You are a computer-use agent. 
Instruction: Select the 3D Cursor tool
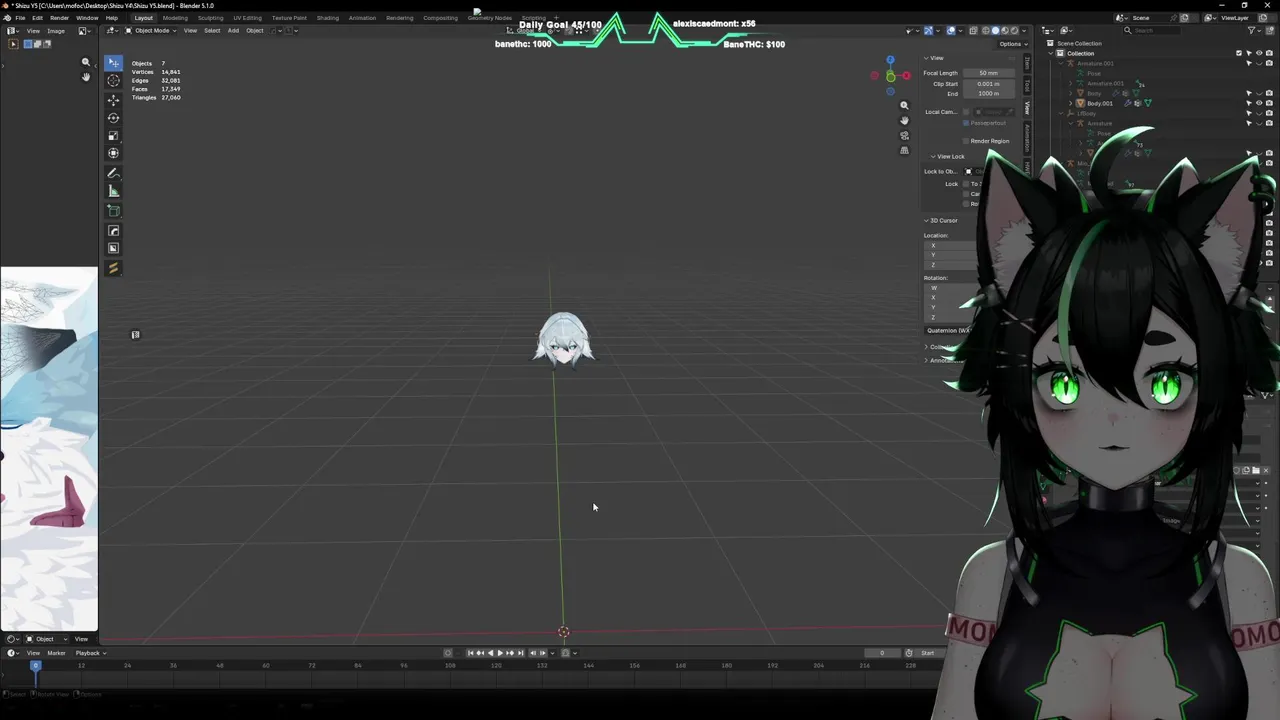click(113, 81)
